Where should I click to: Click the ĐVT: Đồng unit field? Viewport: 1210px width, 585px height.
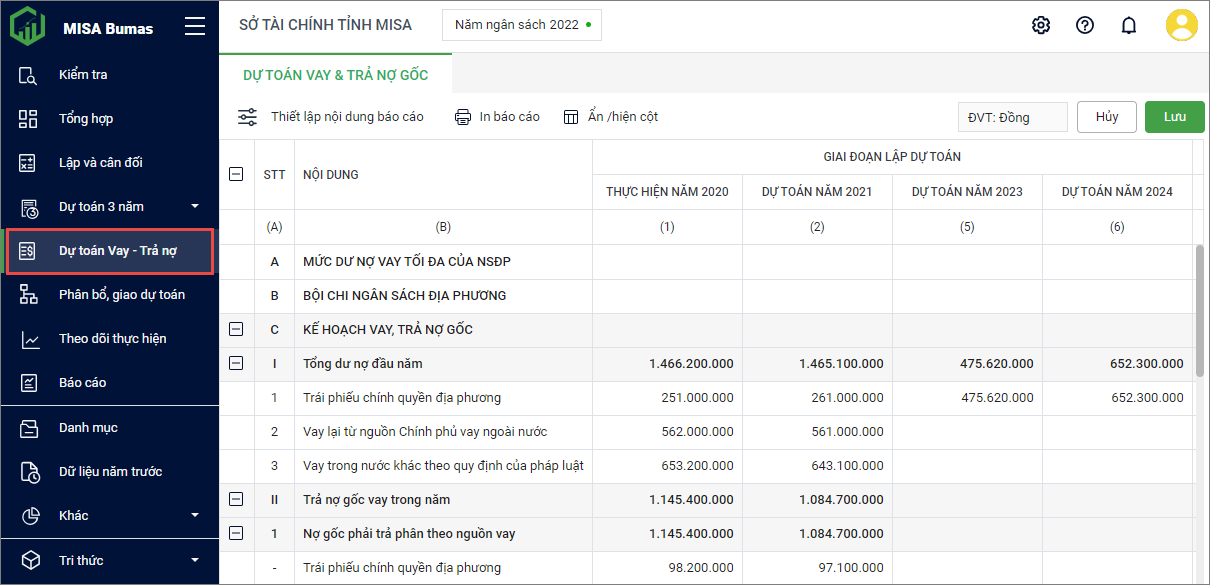click(x=1012, y=117)
